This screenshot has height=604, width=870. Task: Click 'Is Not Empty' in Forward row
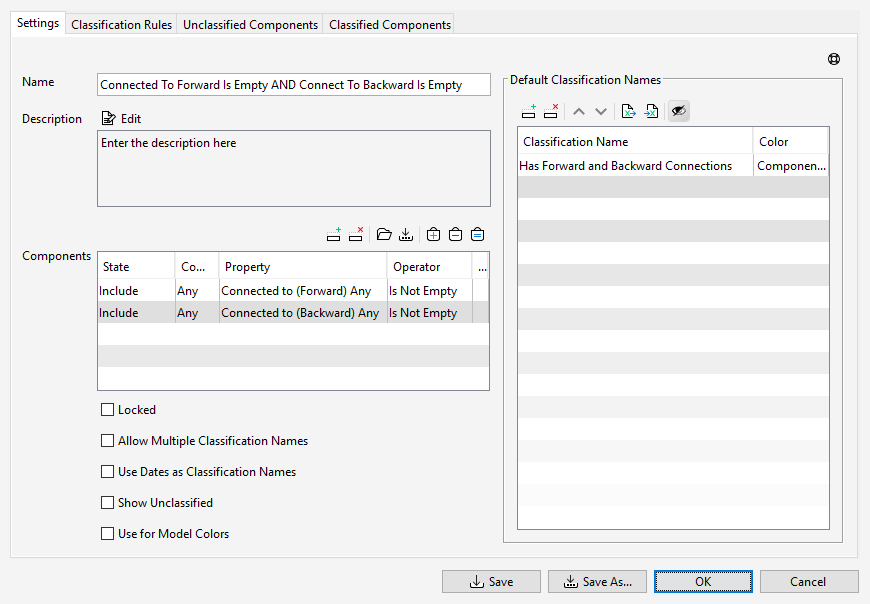pyautogui.click(x=429, y=291)
